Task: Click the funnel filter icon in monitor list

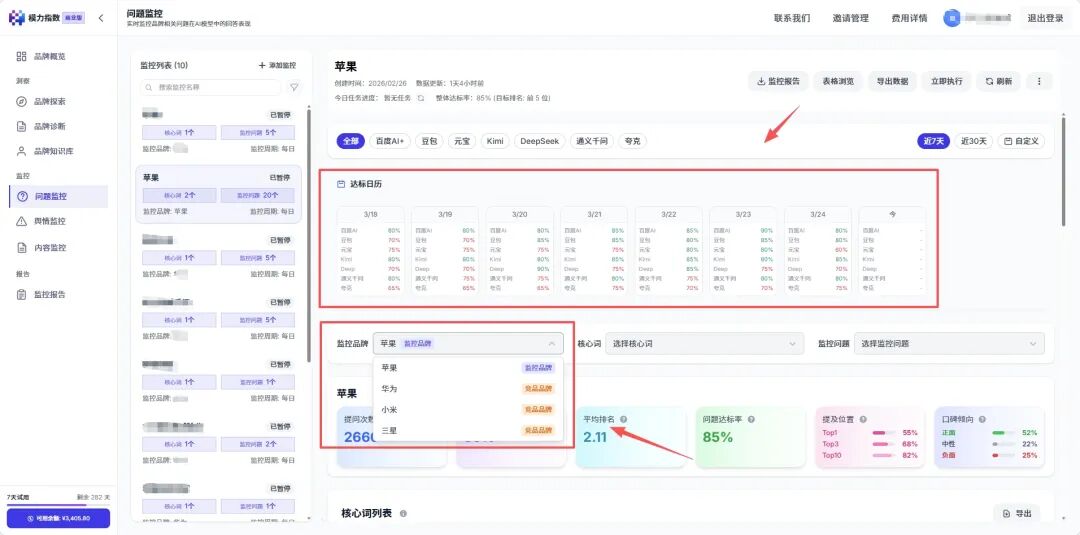Action: [294, 87]
